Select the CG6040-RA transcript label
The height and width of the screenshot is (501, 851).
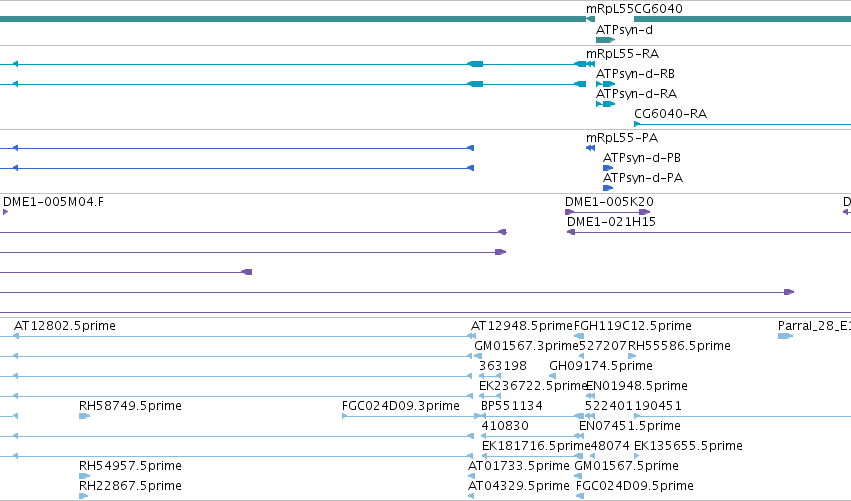click(670, 114)
